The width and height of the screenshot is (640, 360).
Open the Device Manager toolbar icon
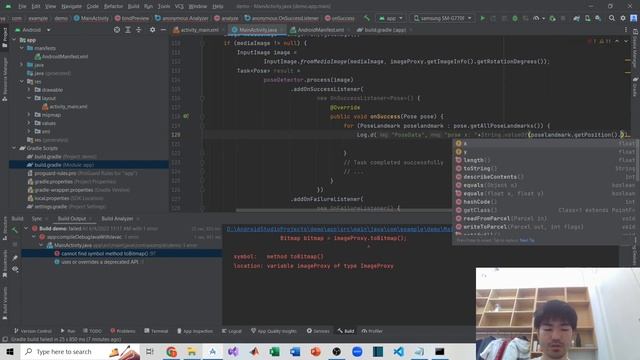pos(587,18)
